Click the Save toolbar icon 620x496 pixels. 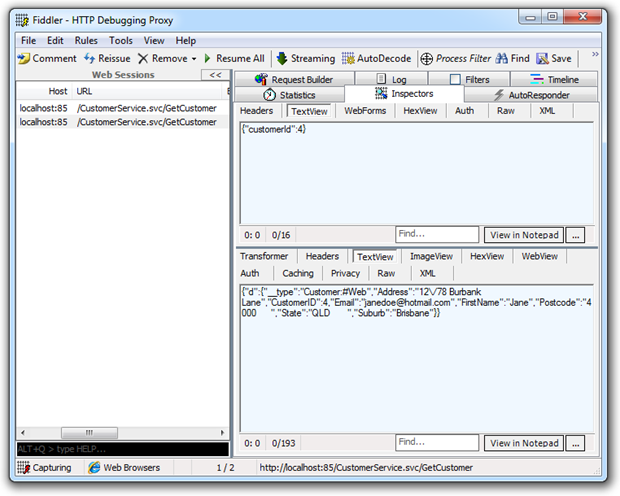542,59
